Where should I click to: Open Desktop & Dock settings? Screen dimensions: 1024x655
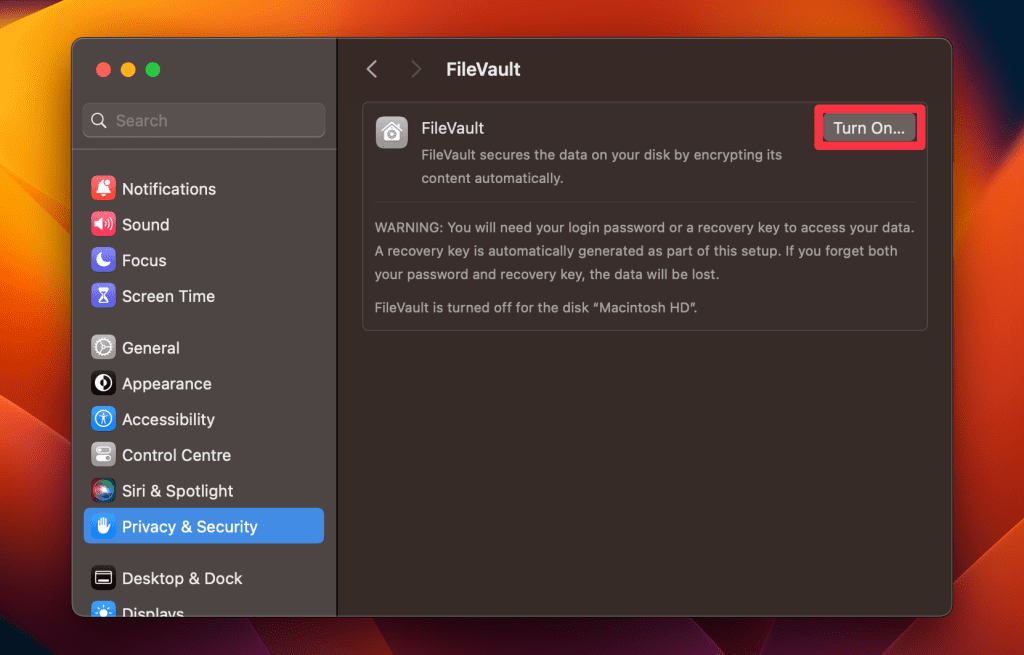coord(181,578)
